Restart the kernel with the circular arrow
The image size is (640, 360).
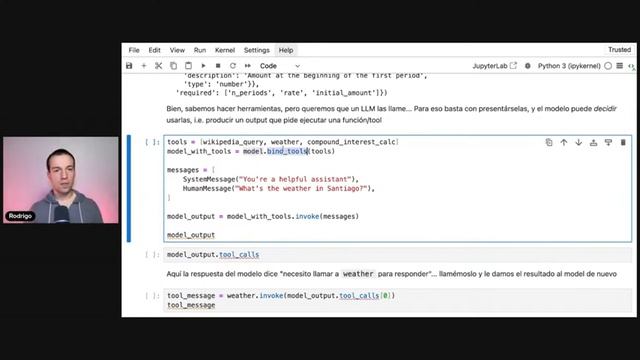[x=233, y=66]
